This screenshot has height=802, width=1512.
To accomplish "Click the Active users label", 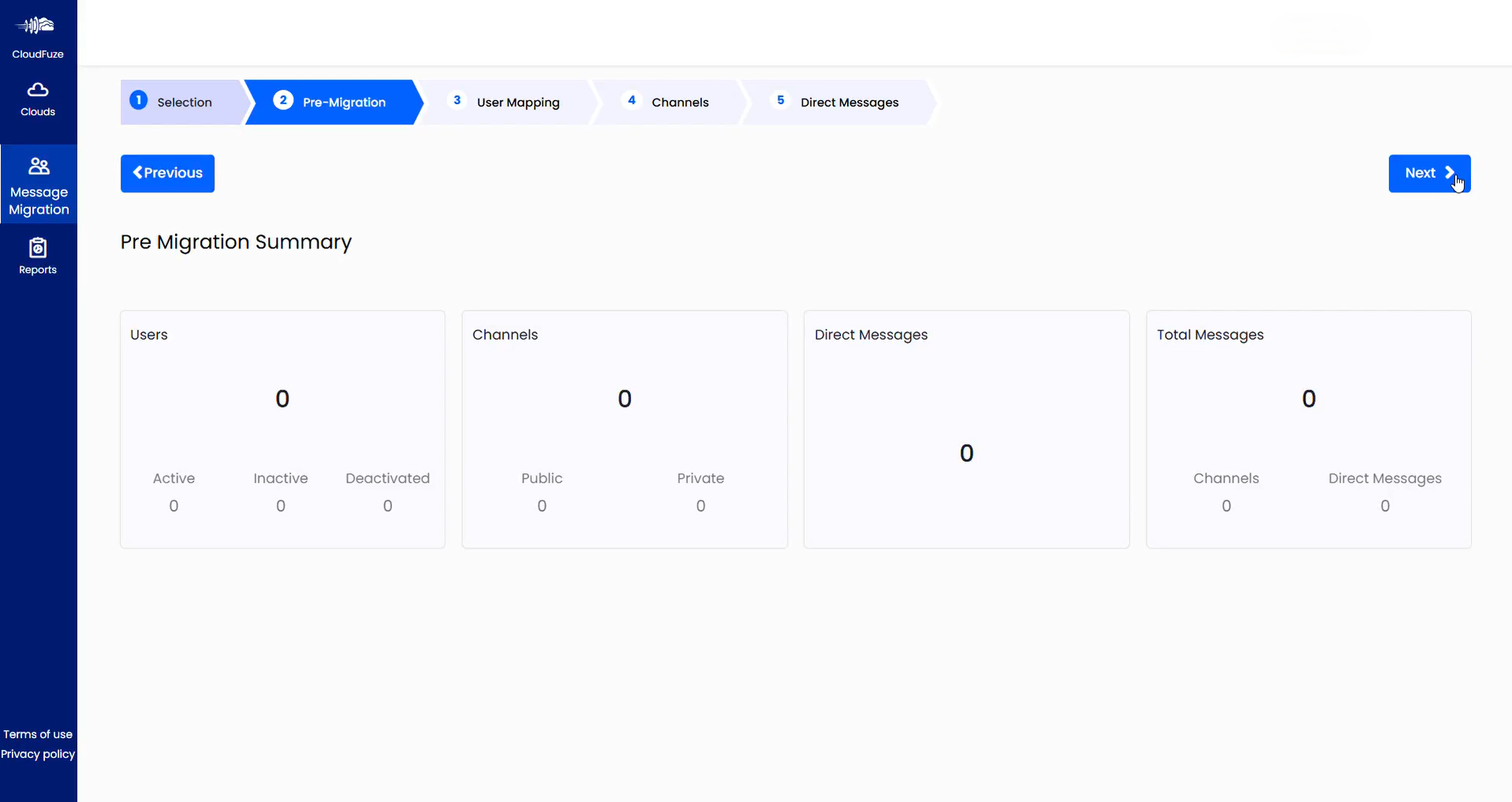I will click(x=174, y=478).
